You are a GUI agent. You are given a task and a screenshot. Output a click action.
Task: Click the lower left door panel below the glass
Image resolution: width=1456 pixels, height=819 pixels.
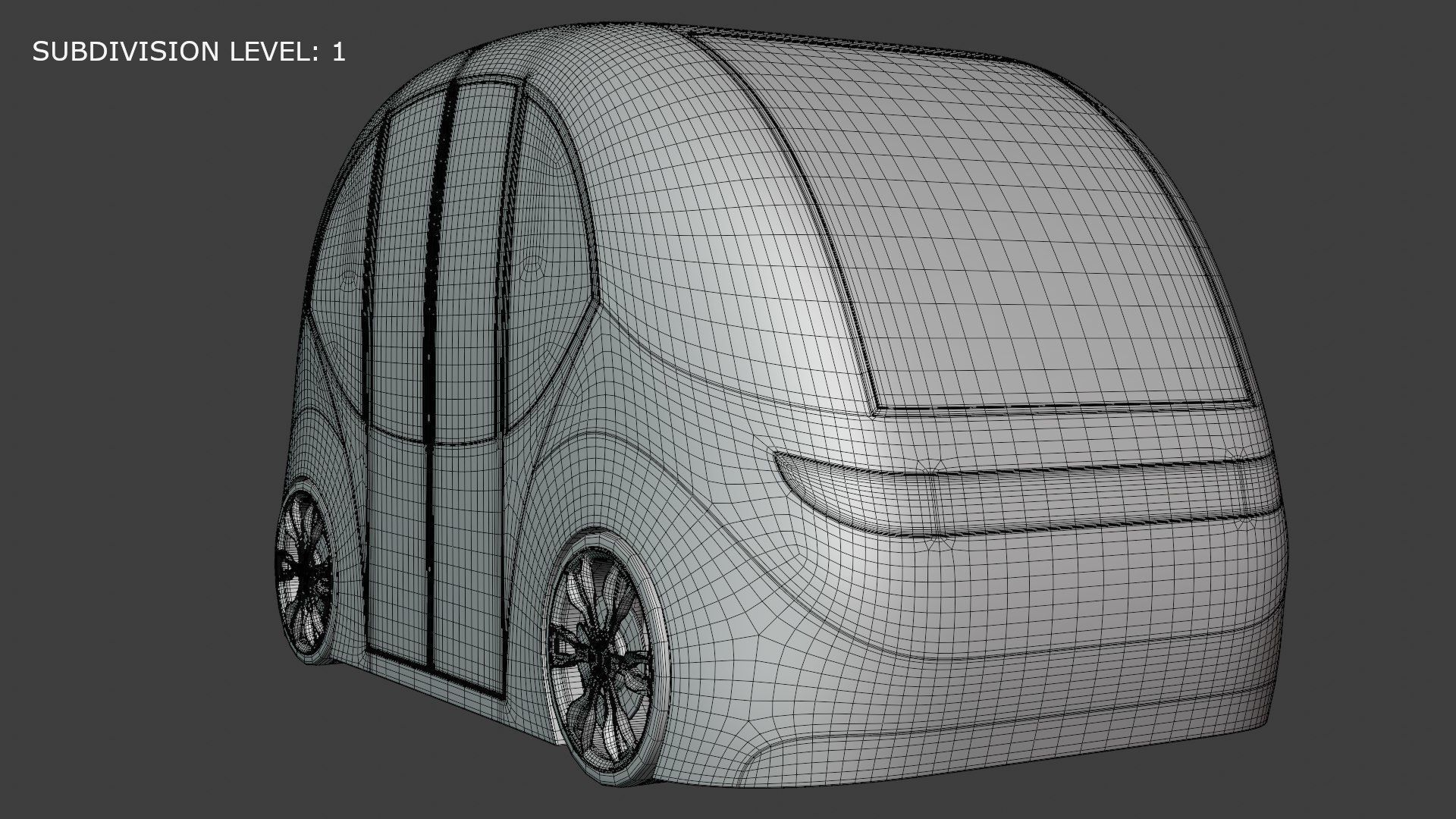pos(396,550)
